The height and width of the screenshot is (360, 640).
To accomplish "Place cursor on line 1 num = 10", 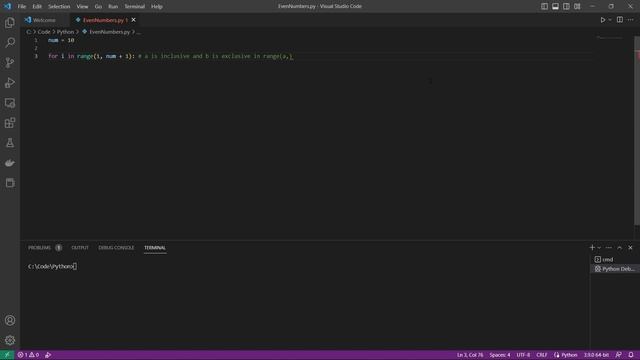I will tap(61, 40).
